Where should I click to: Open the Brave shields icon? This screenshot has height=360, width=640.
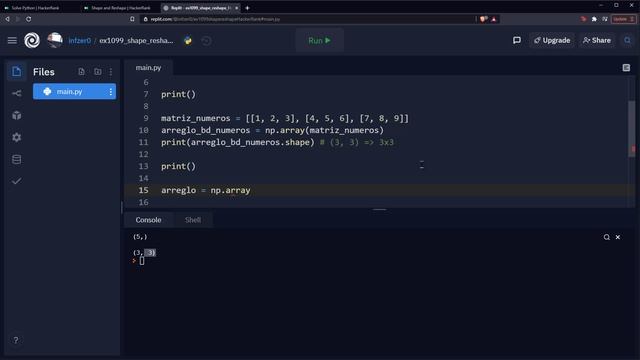(x=484, y=19)
